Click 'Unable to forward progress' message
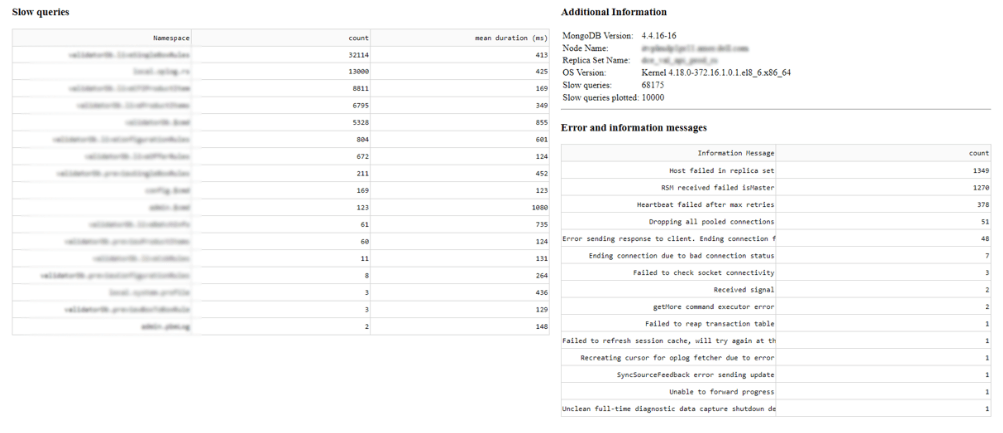This screenshot has height=433, width=1003. [723, 391]
